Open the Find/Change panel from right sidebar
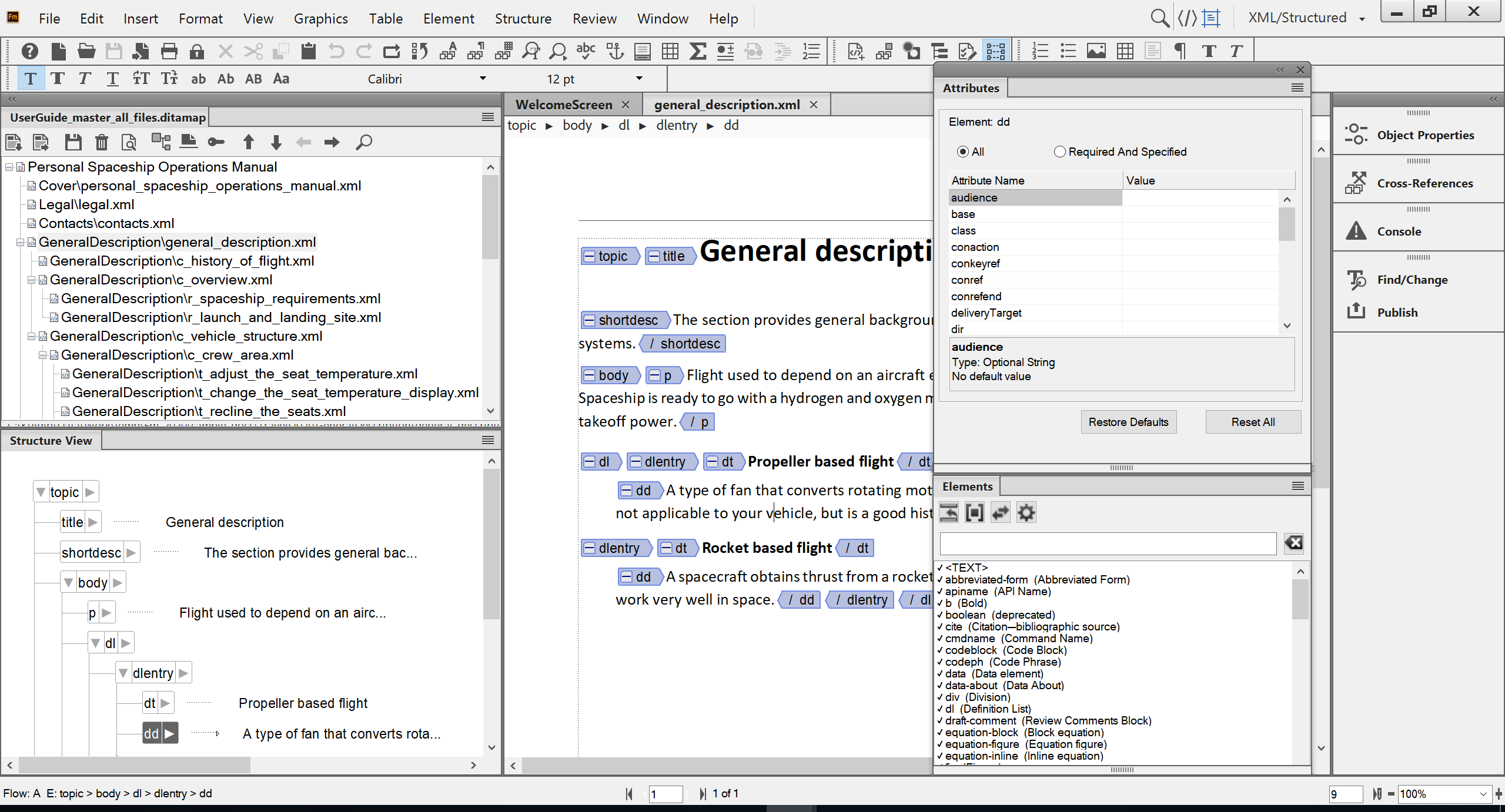Image resolution: width=1505 pixels, height=812 pixels. [x=1413, y=280]
